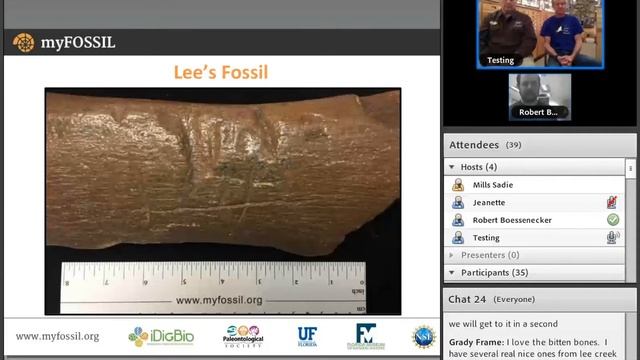This screenshot has height=360, width=640.
Task: Click the Florida Museum logo
Action: click(x=366, y=337)
